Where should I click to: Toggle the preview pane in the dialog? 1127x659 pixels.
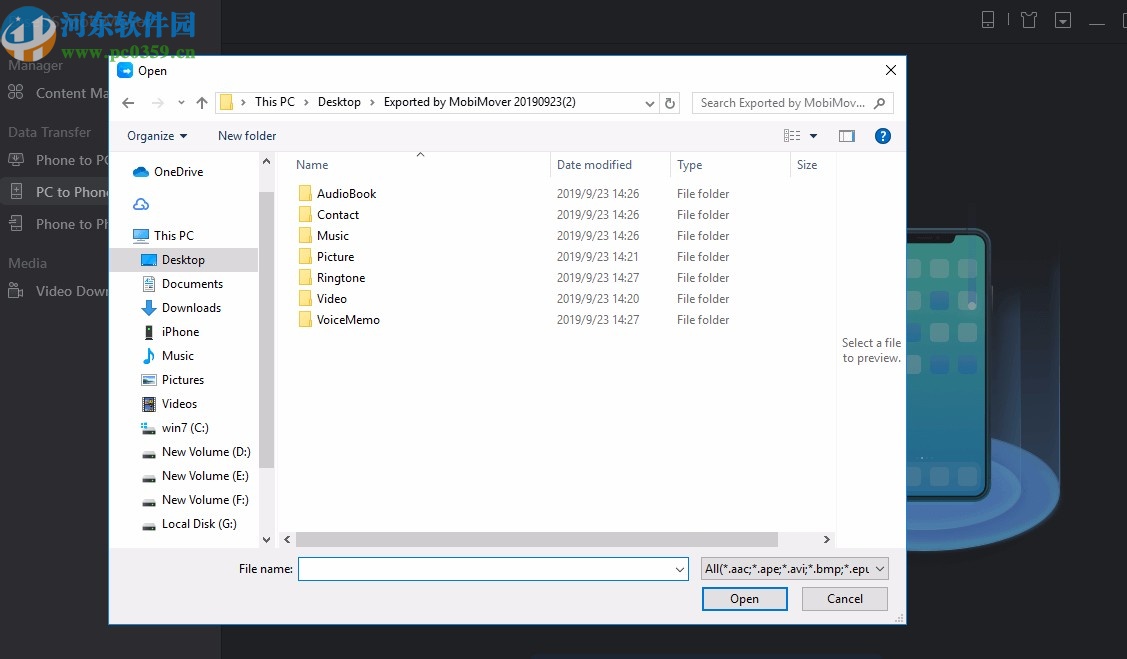(x=847, y=135)
